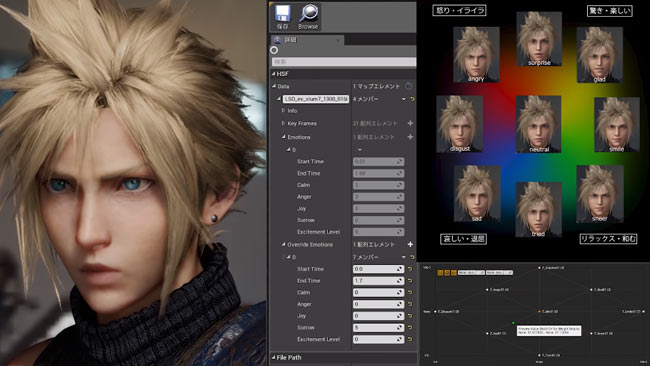This screenshot has width=650, height=366.
Task: Add element with Key Frames plus icon
Action: pyautogui.click(x=410, y=123)
